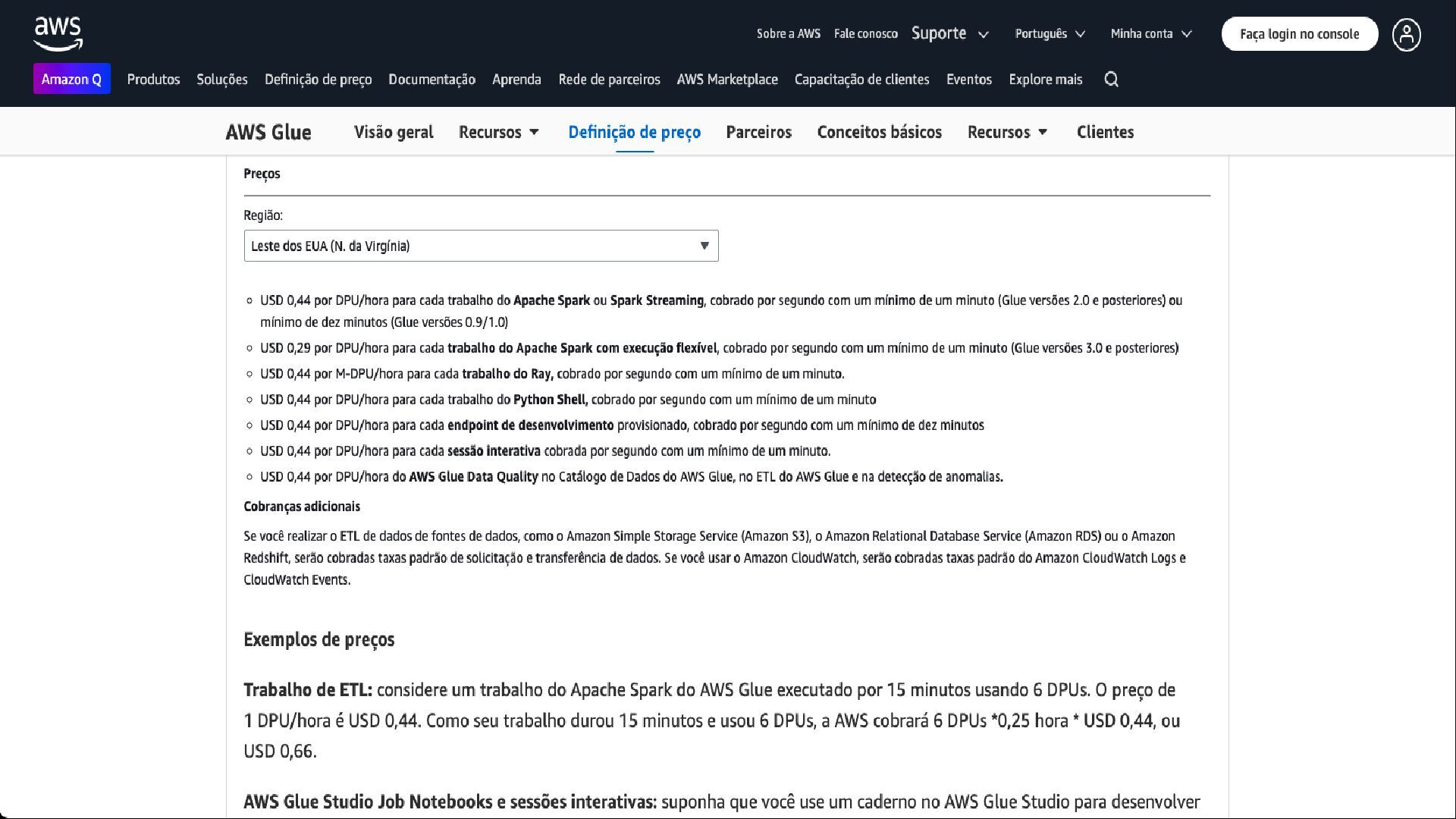The width and height of the screenshot is (1456, 819).
Task: Select Definição de preço Glue tab
Action: (x=634, y=132)
